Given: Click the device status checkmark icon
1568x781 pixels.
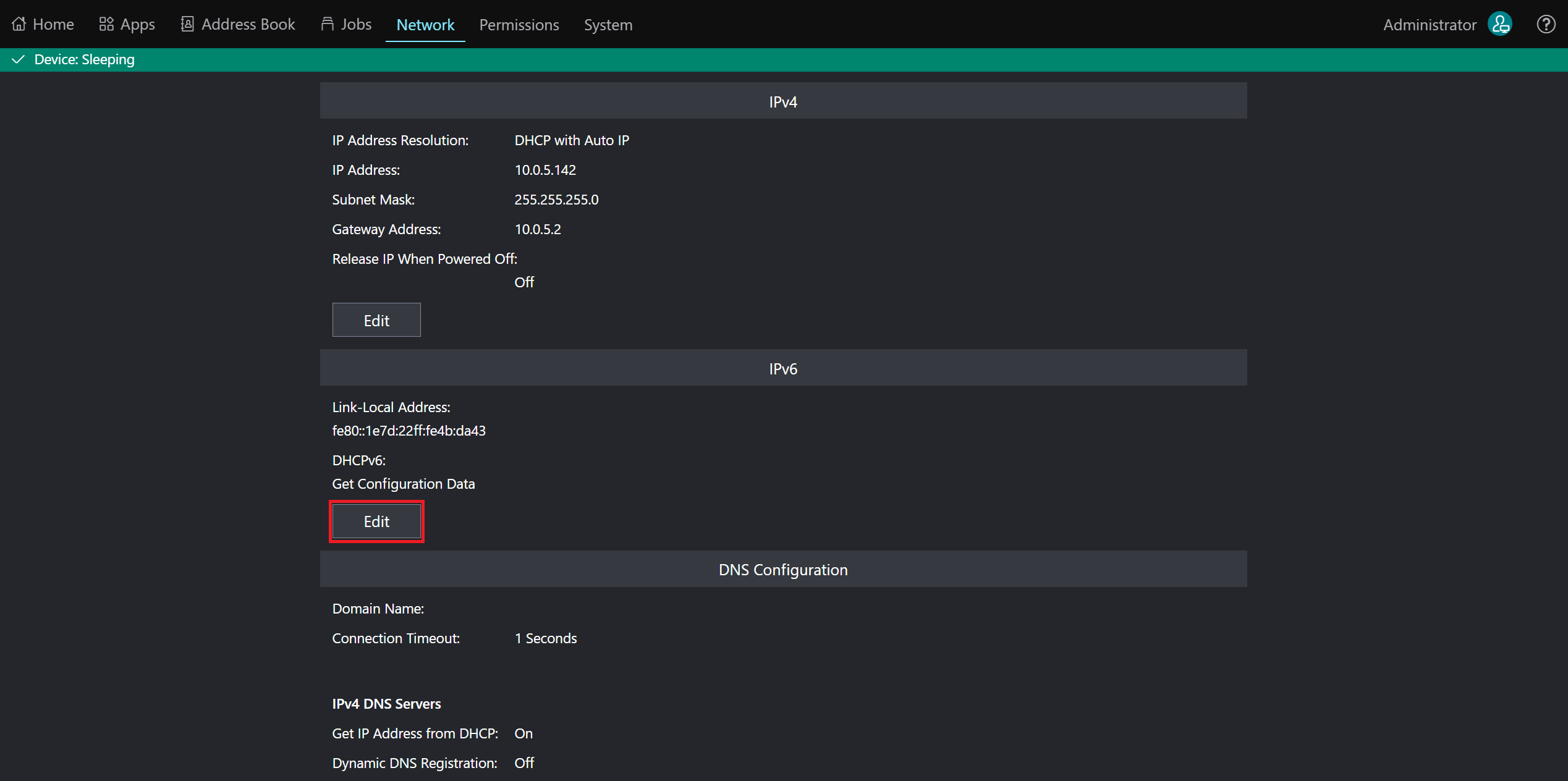Looking at the screenshot, I should [x=19, y=59].
